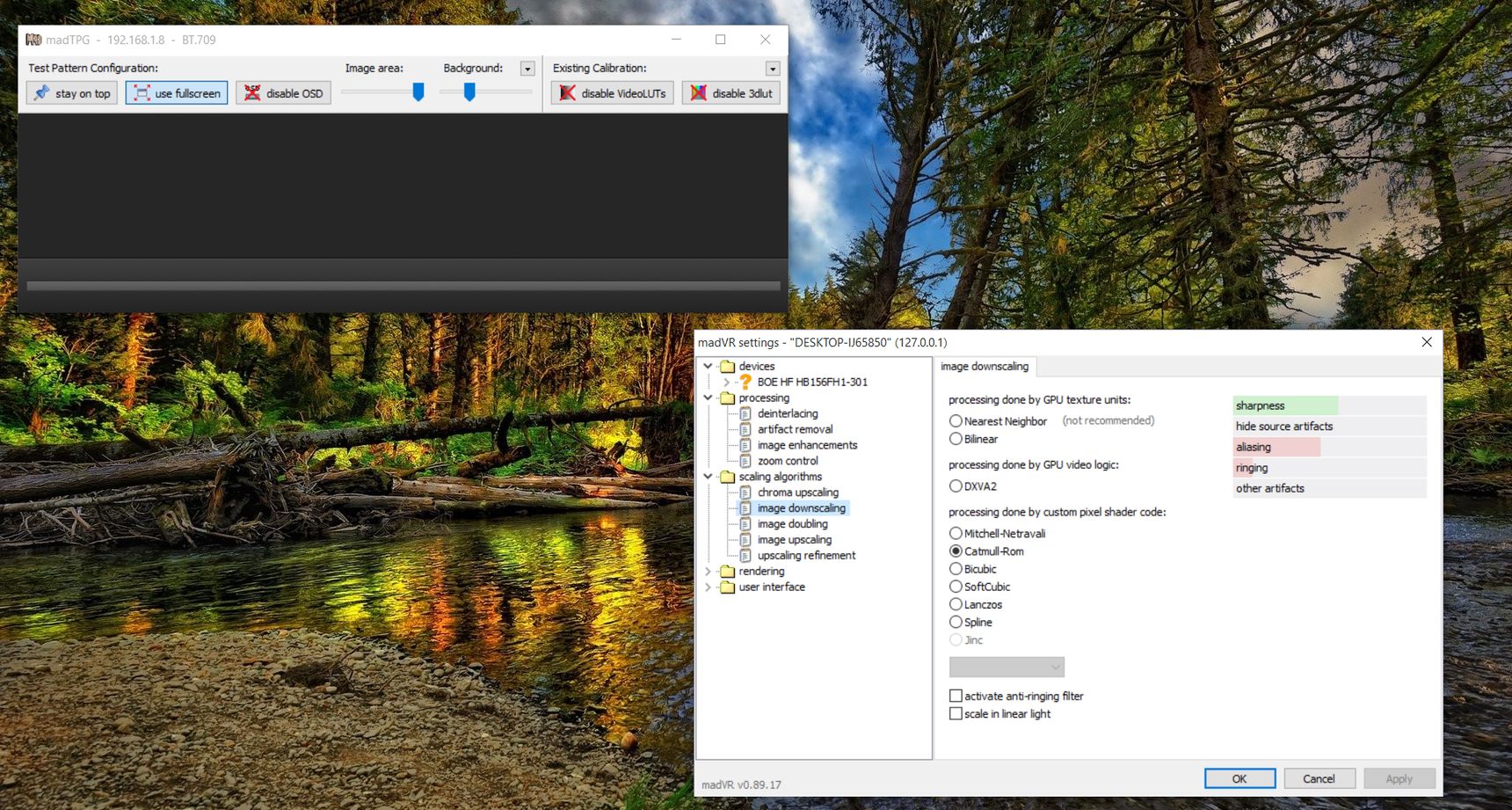Click the use fullscreen button
This screenshot has width=1512, height=810.
coord(177,93)
